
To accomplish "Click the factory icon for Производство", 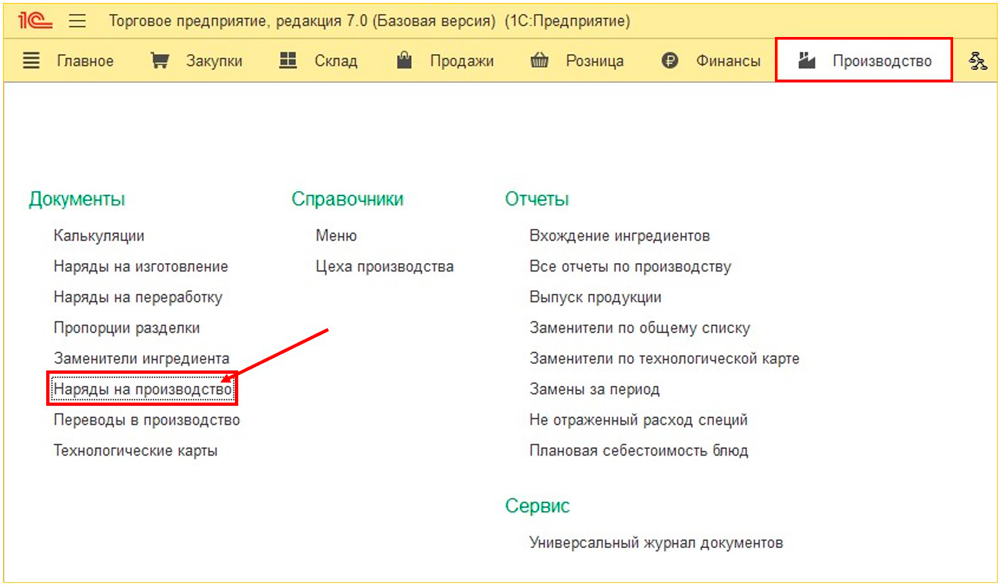I will coord(807,61).
